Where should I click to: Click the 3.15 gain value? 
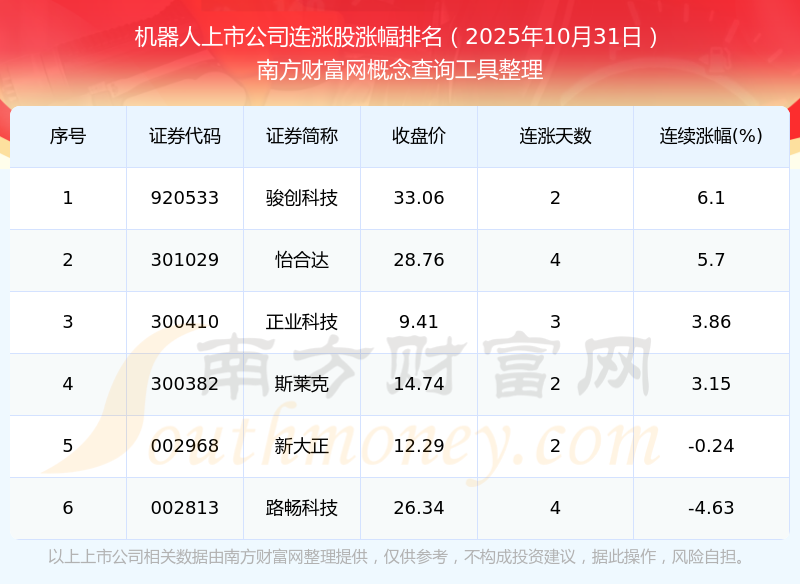point(711,384)
